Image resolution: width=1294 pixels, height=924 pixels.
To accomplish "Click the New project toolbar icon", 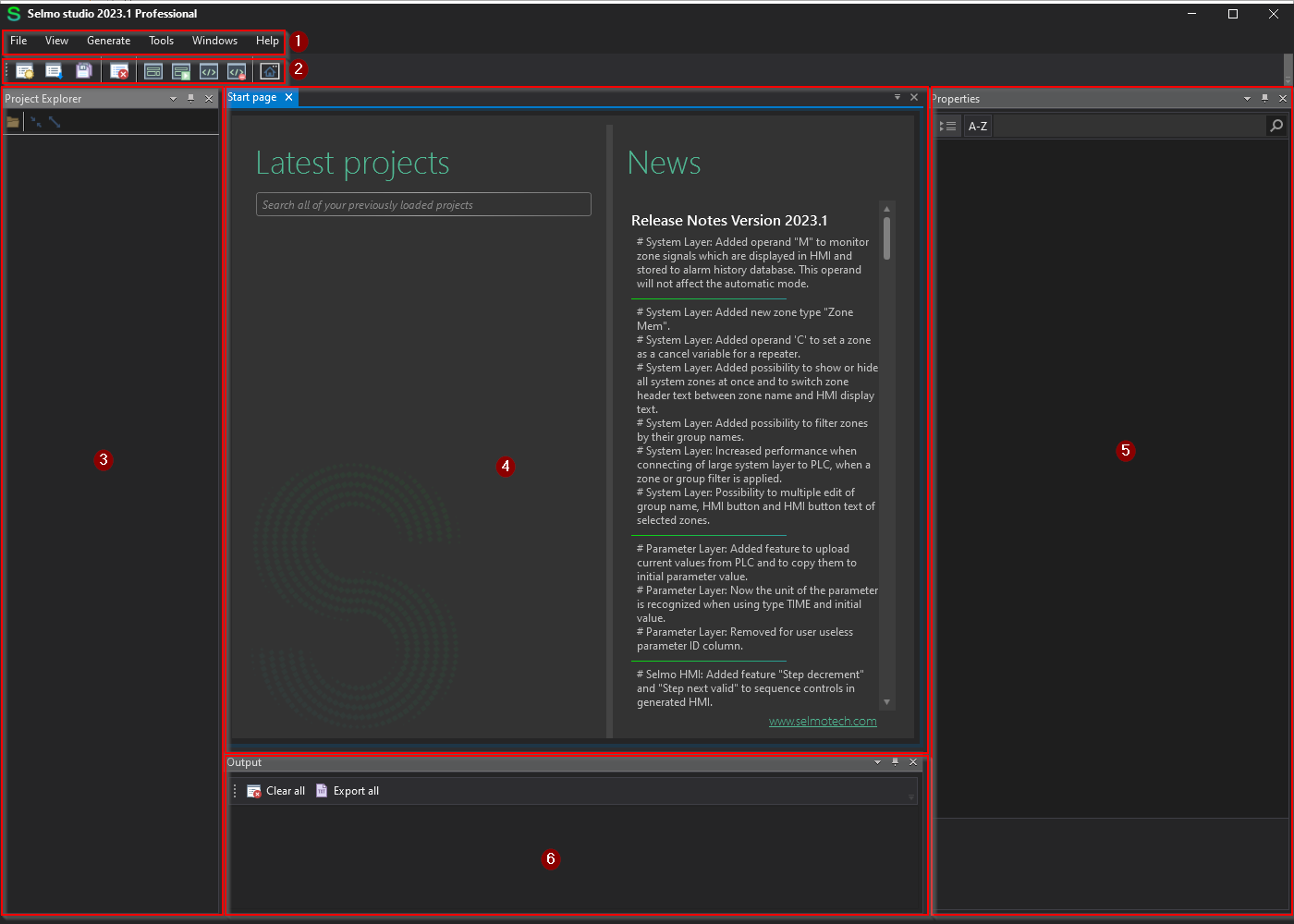I will coord(25,71).
